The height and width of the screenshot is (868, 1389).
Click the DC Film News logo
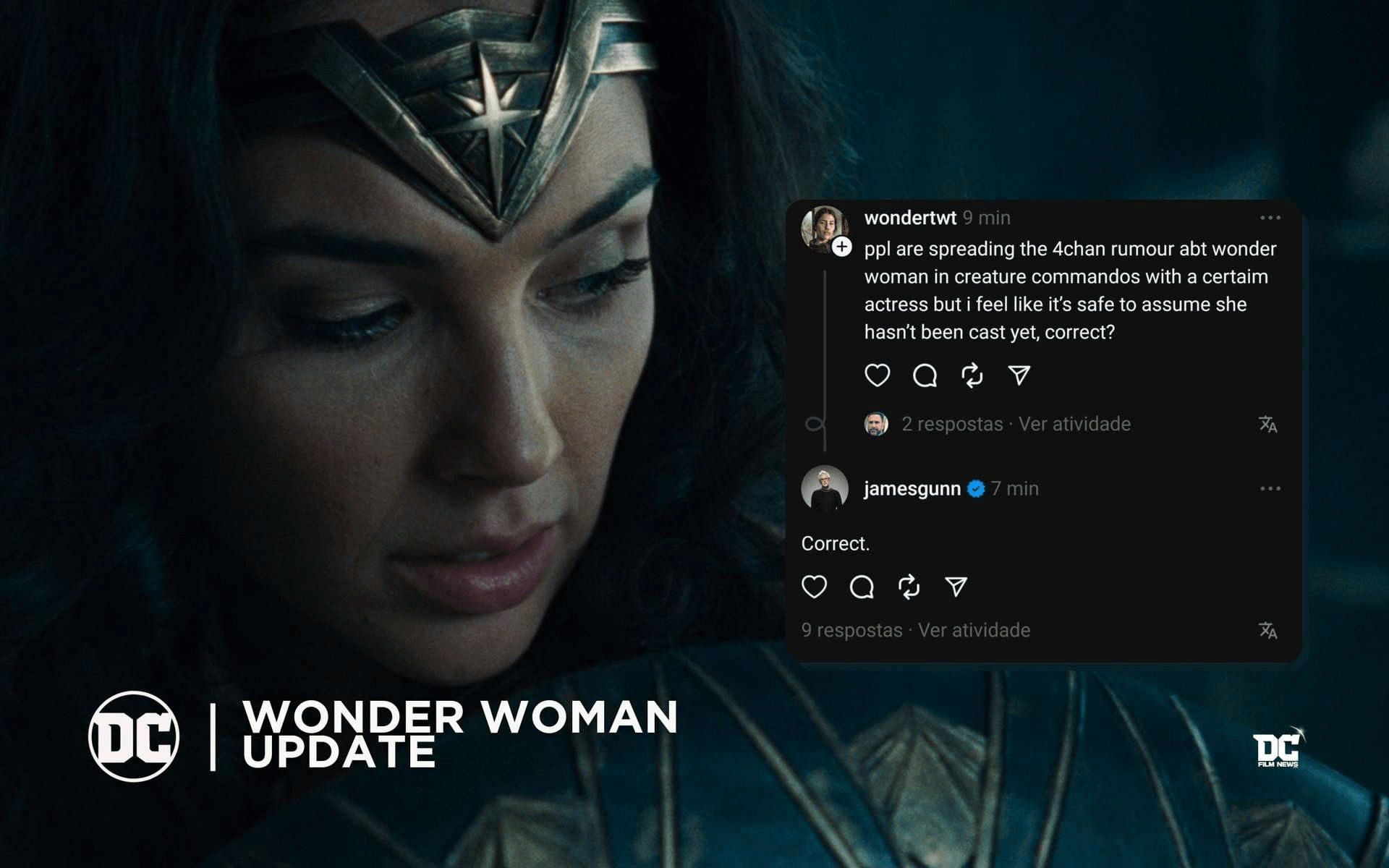coord(1278,749)
